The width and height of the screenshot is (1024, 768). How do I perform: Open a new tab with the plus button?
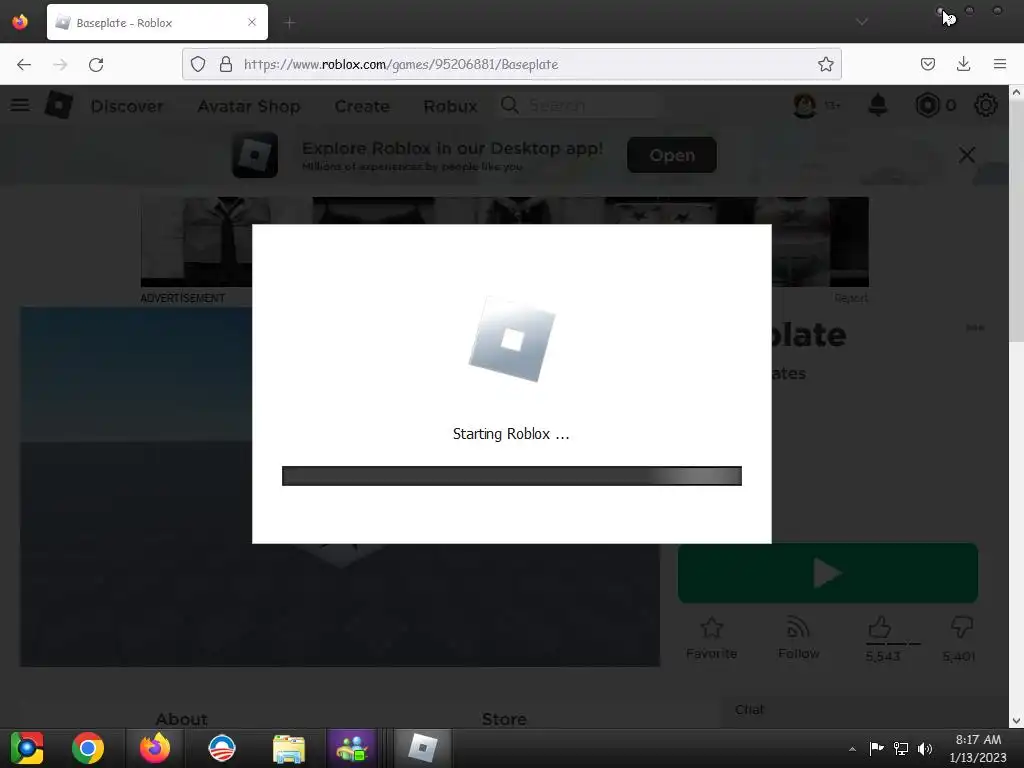pyautogui.click(x=289, y=23)
